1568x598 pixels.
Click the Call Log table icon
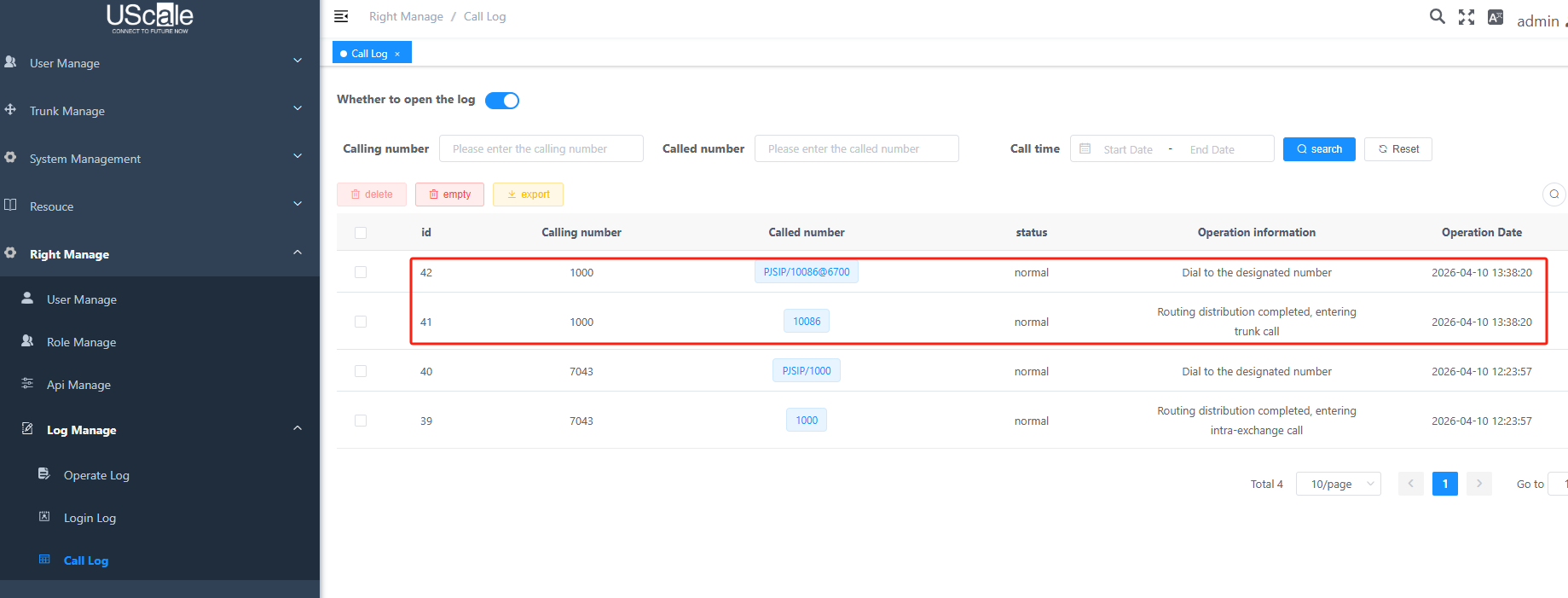pos(44,559)
